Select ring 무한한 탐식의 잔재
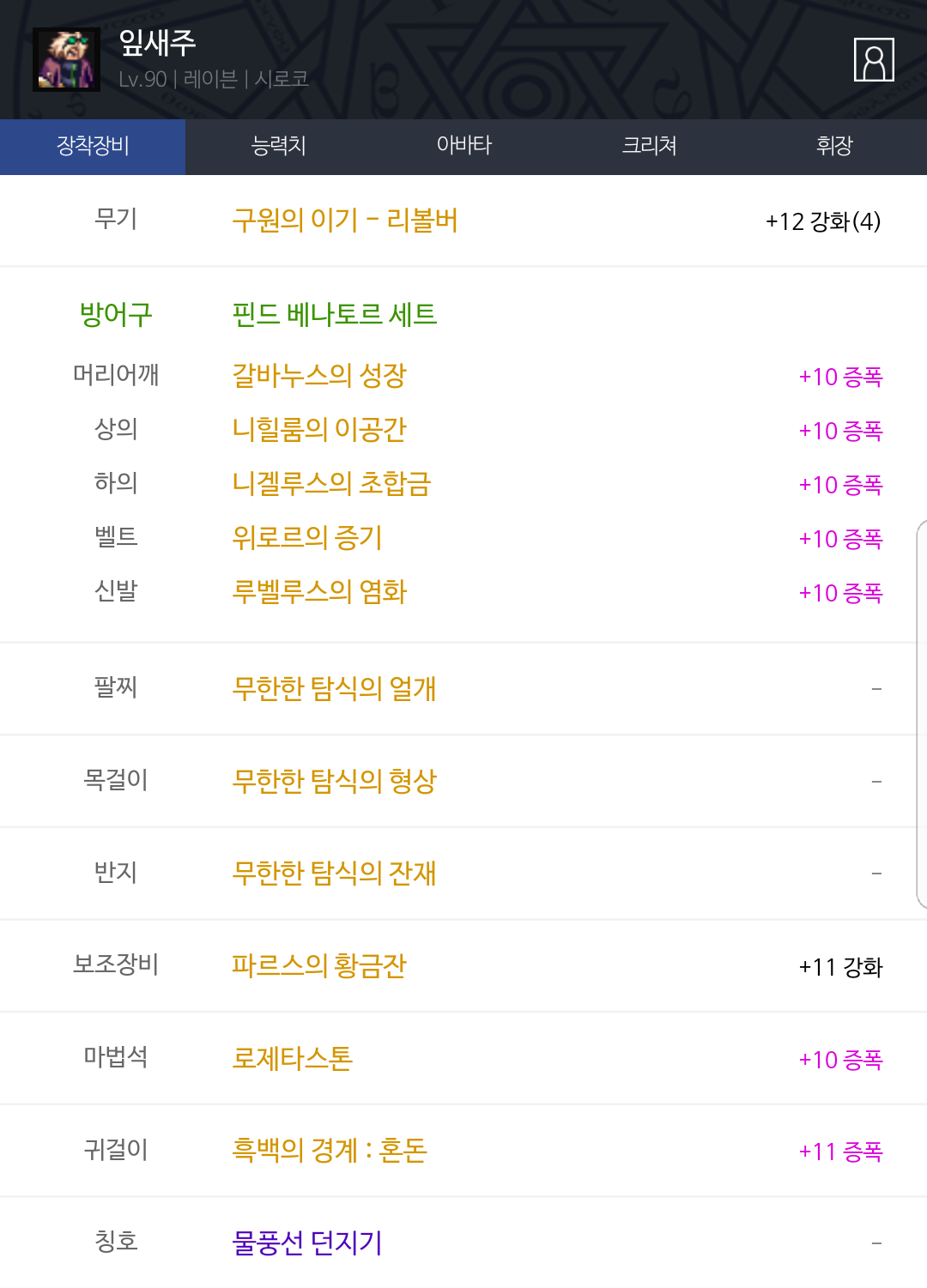 335,873
